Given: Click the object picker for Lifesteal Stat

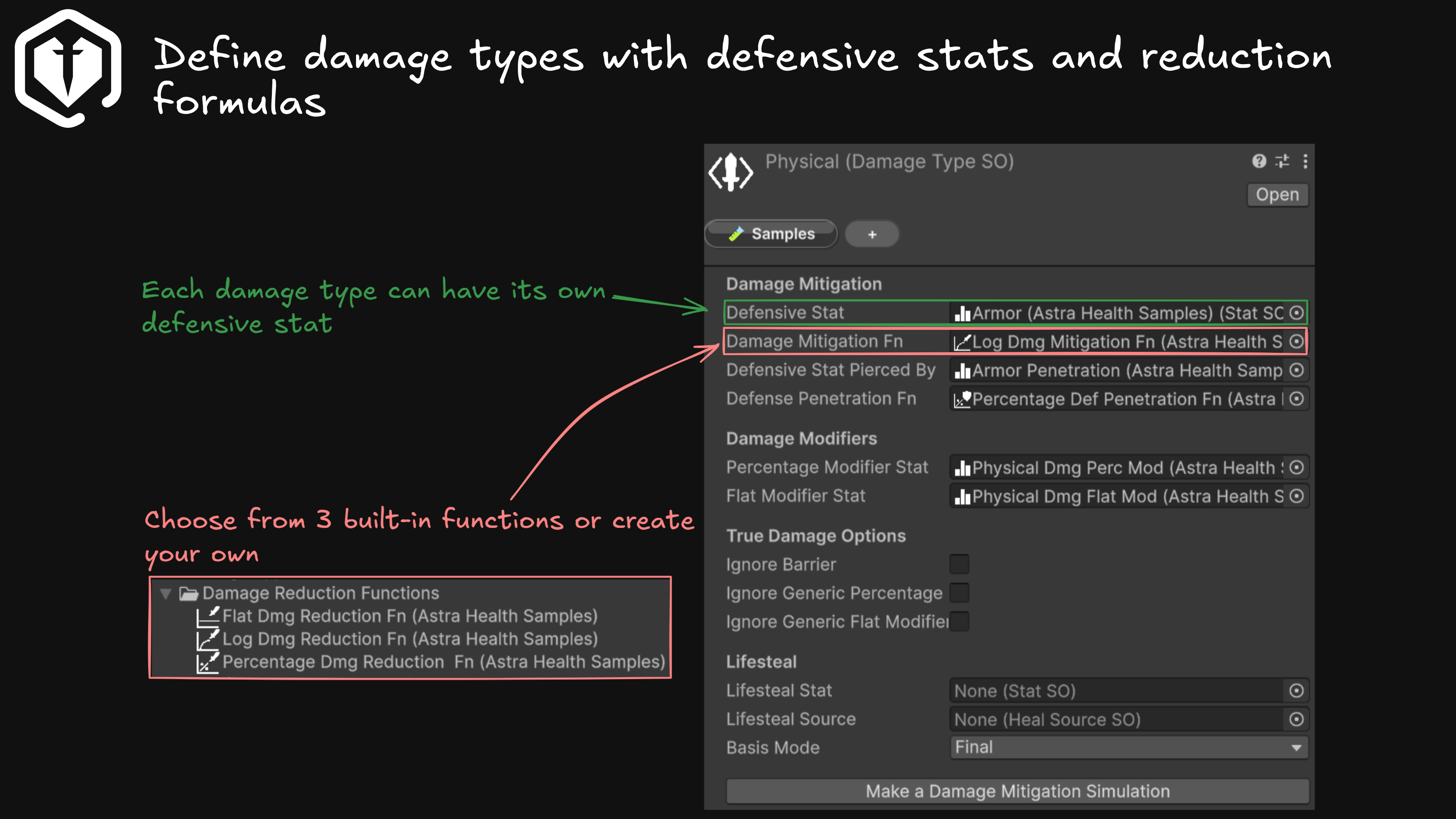Looking at the screenshot, I should [x=1297, y=691].
